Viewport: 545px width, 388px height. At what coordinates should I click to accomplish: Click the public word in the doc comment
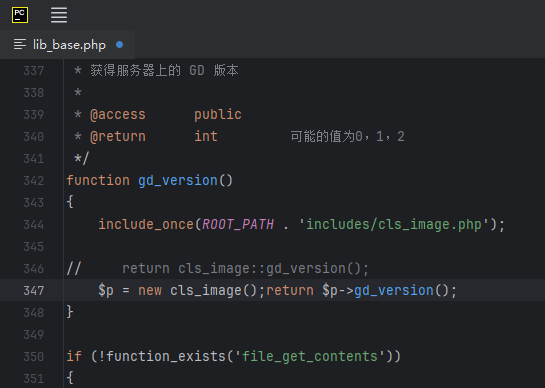click(218, 115)
